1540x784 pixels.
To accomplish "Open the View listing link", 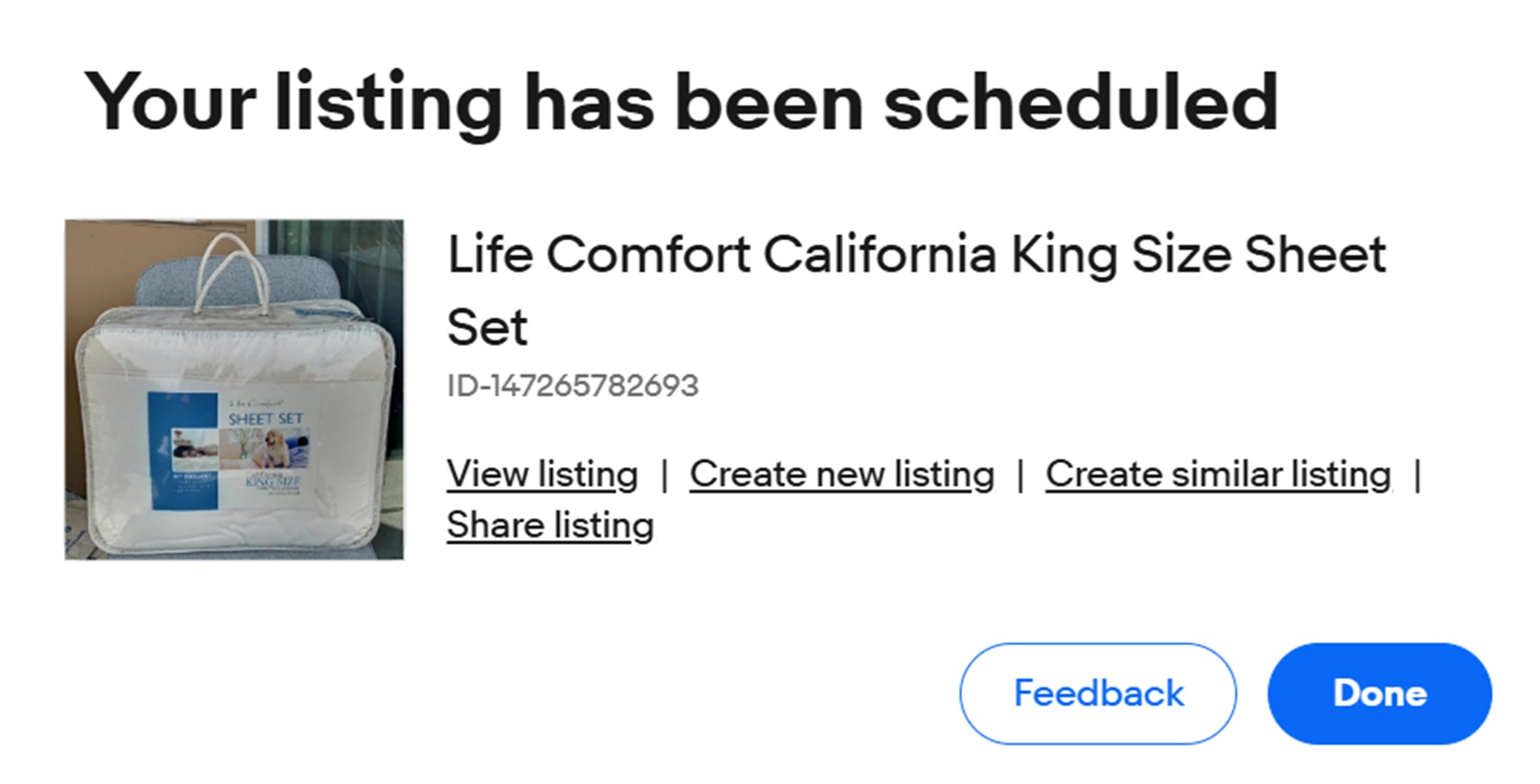I will coord(542,474).
